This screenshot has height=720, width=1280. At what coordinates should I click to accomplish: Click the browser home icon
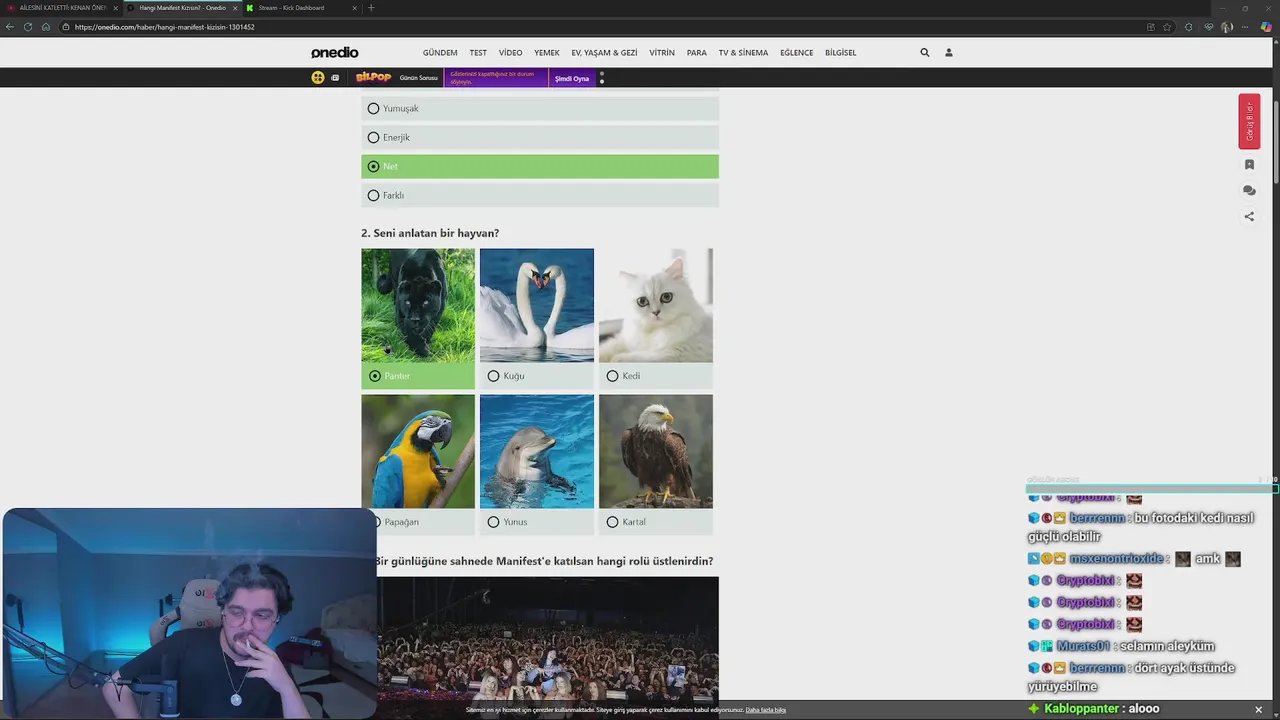46,27
